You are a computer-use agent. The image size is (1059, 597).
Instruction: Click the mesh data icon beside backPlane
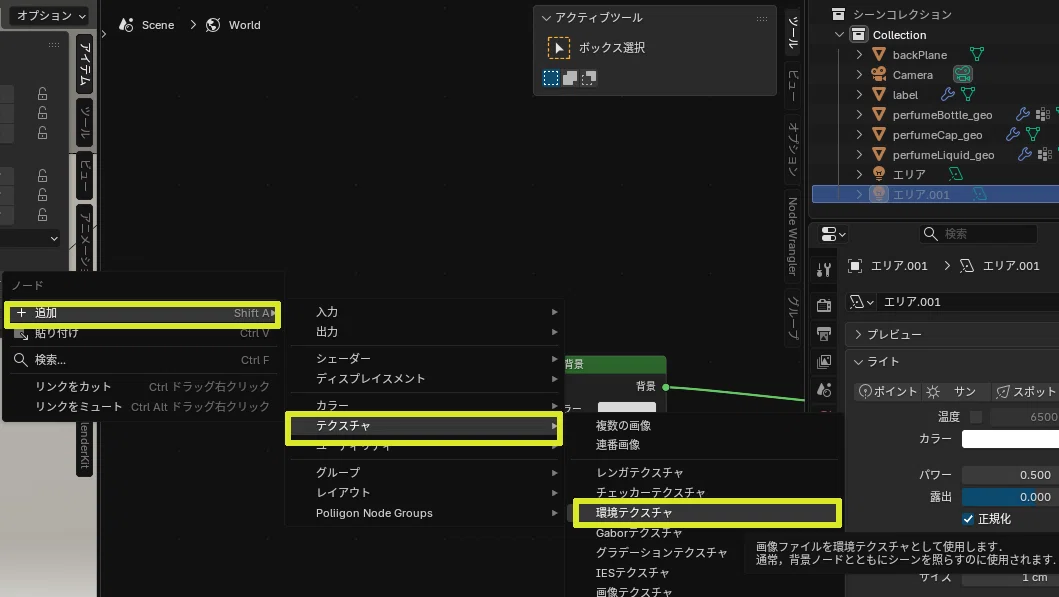click(x=977, y=54)
